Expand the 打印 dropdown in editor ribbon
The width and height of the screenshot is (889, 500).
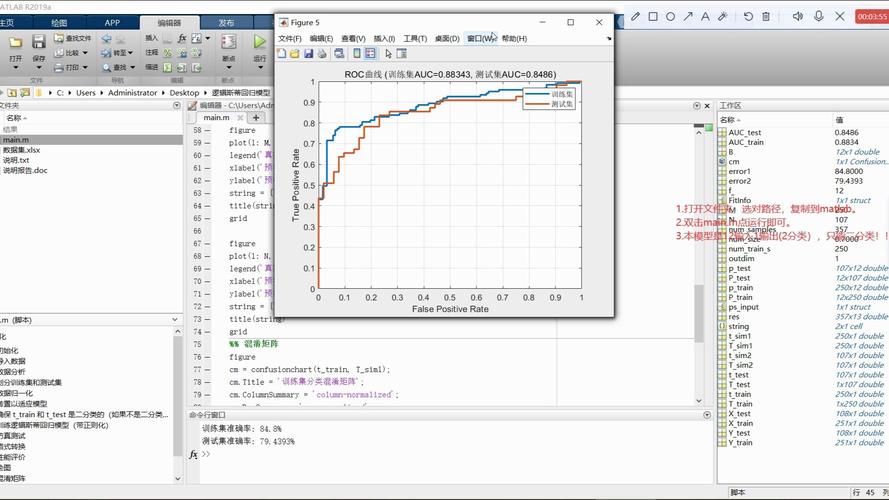point(86,68)
